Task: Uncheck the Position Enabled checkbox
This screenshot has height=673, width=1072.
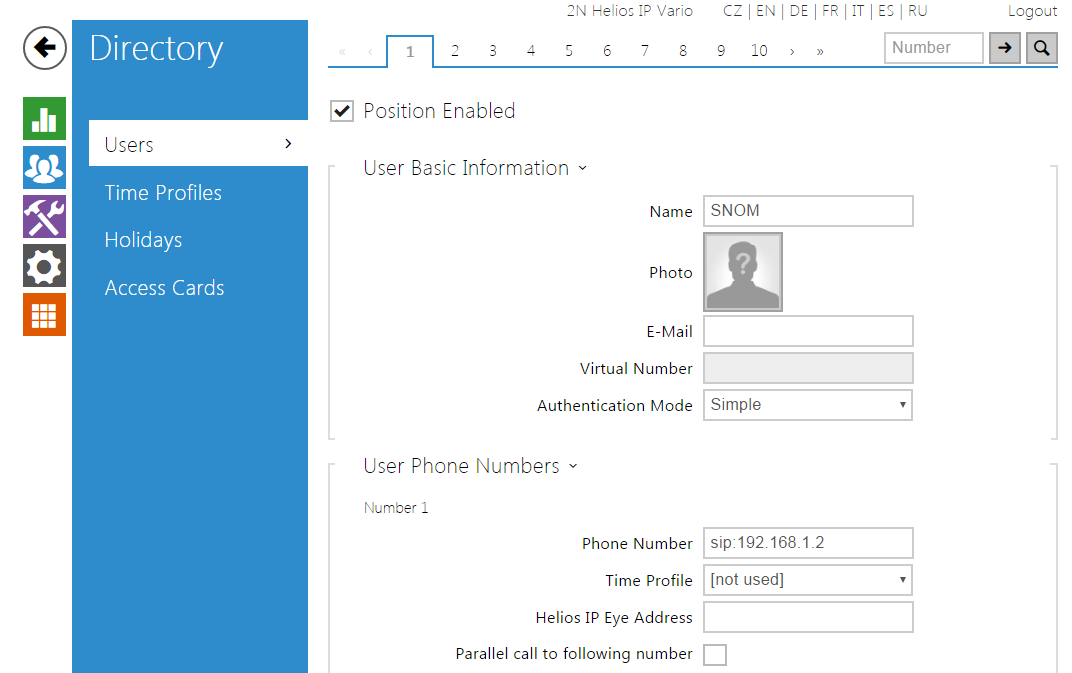Action: pyautogui.click(x=342, y=112)
